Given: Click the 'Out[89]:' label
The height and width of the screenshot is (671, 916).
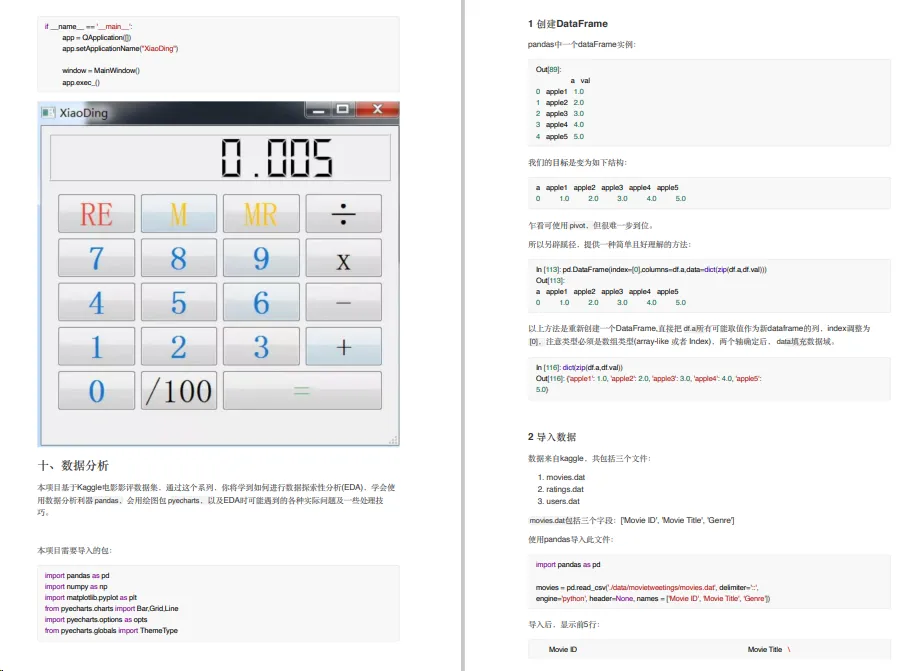Looking at the screenshot, I should coord(549,69).
